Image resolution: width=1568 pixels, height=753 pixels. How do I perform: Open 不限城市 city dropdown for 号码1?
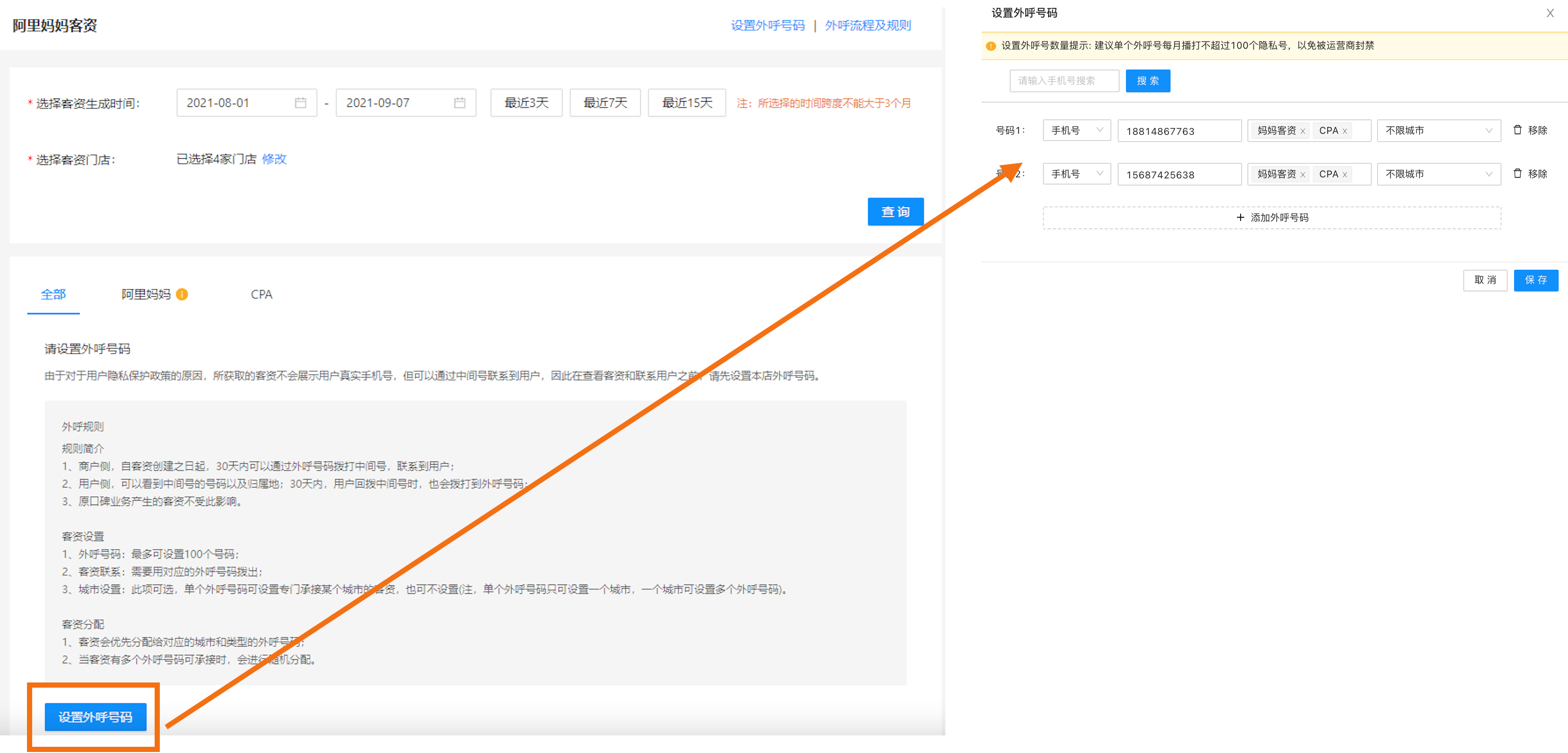coord(1439,130)
